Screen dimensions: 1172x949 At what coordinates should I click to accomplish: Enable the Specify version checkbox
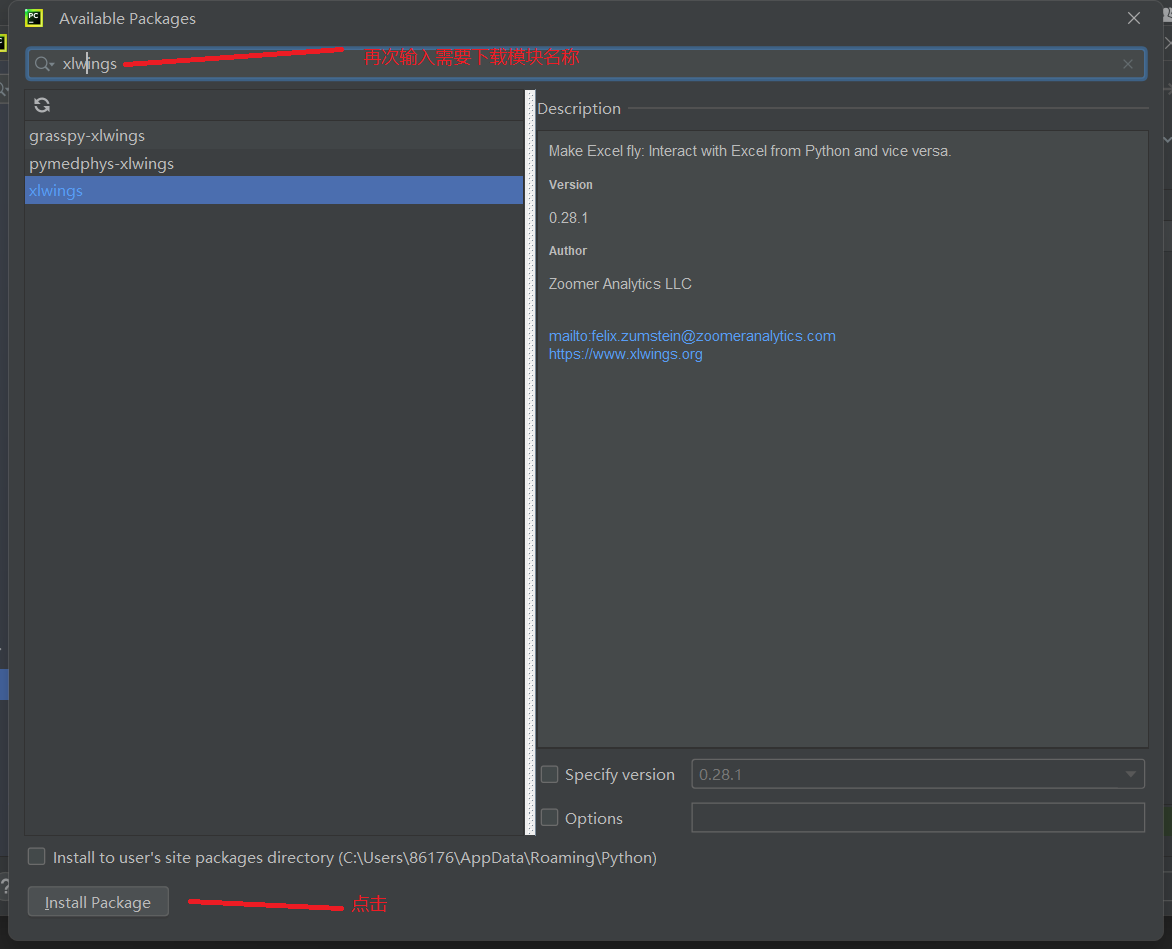point(549,774)
